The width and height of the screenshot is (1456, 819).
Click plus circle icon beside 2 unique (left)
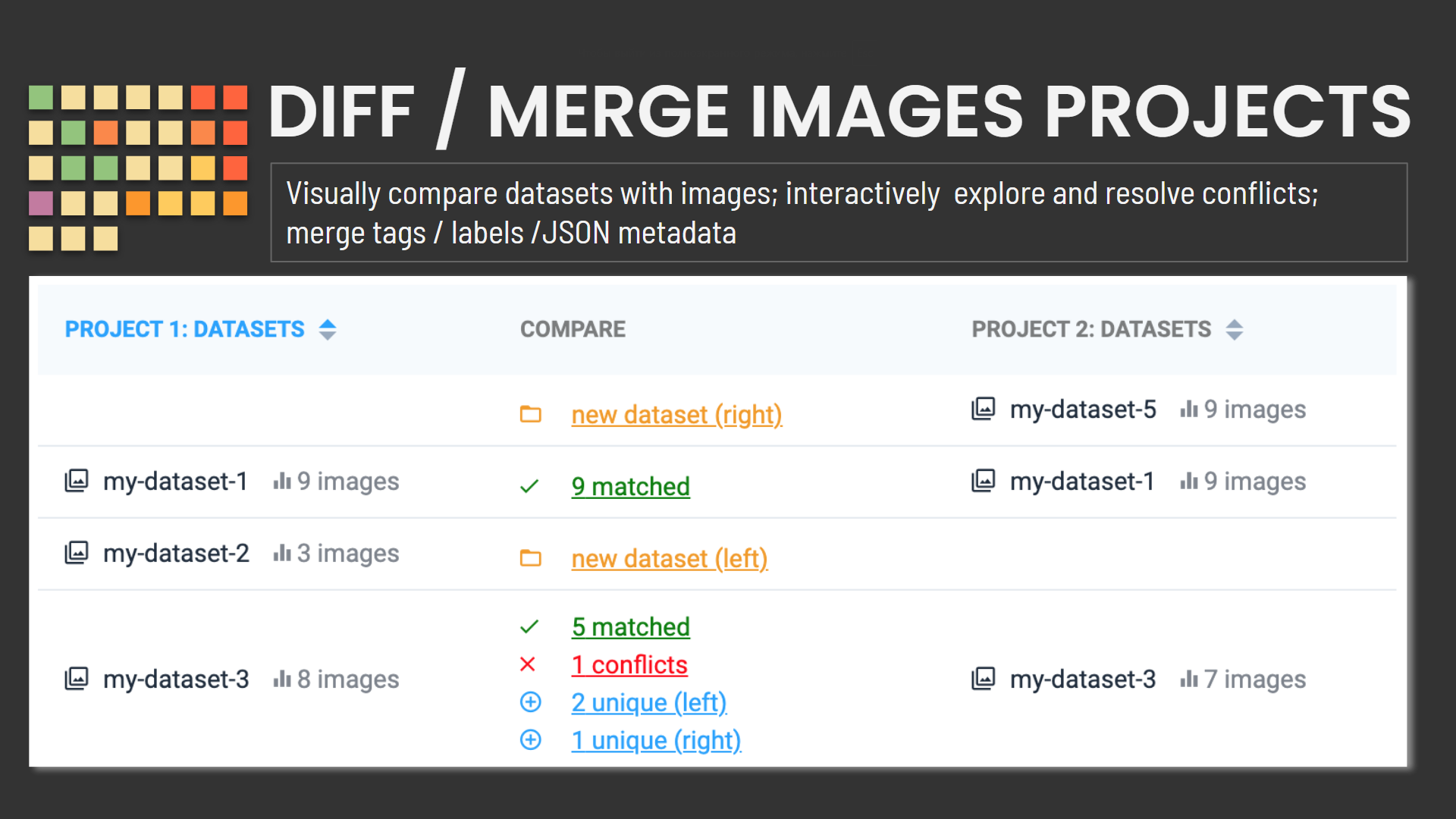click(530, 702)
